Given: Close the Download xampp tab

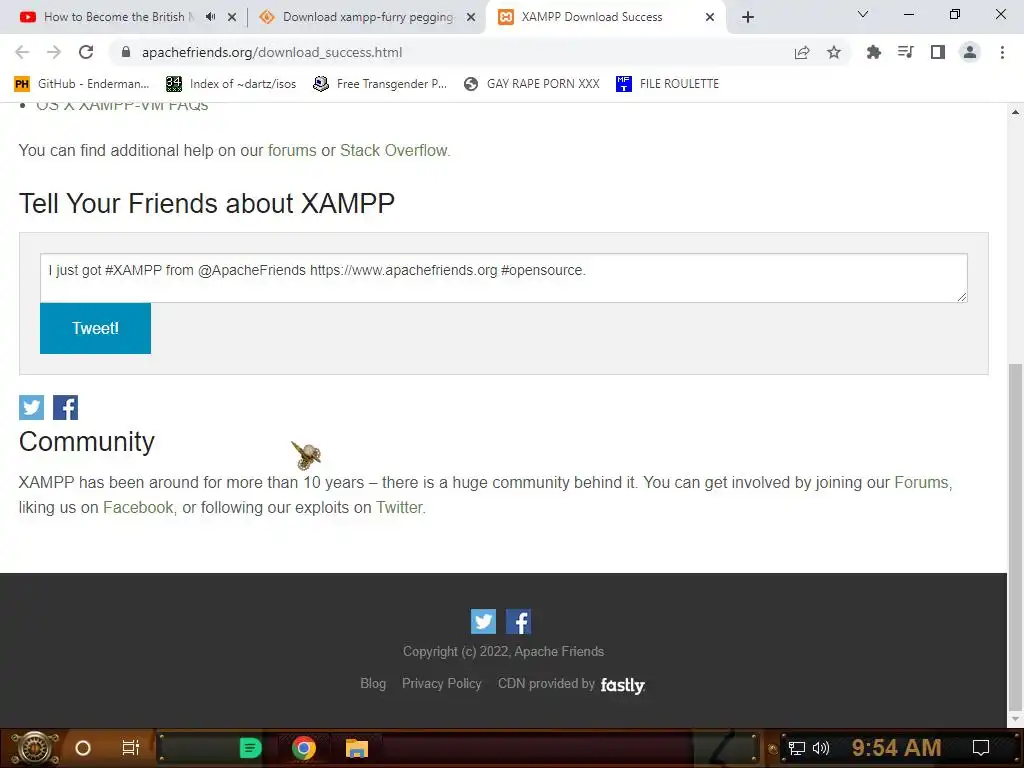Looking at the screenshot, I should pos(471,17).
